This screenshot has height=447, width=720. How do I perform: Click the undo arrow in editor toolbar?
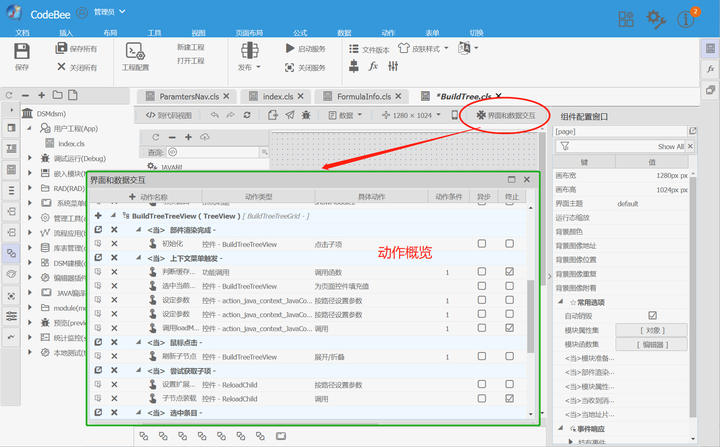pos(214,115)
